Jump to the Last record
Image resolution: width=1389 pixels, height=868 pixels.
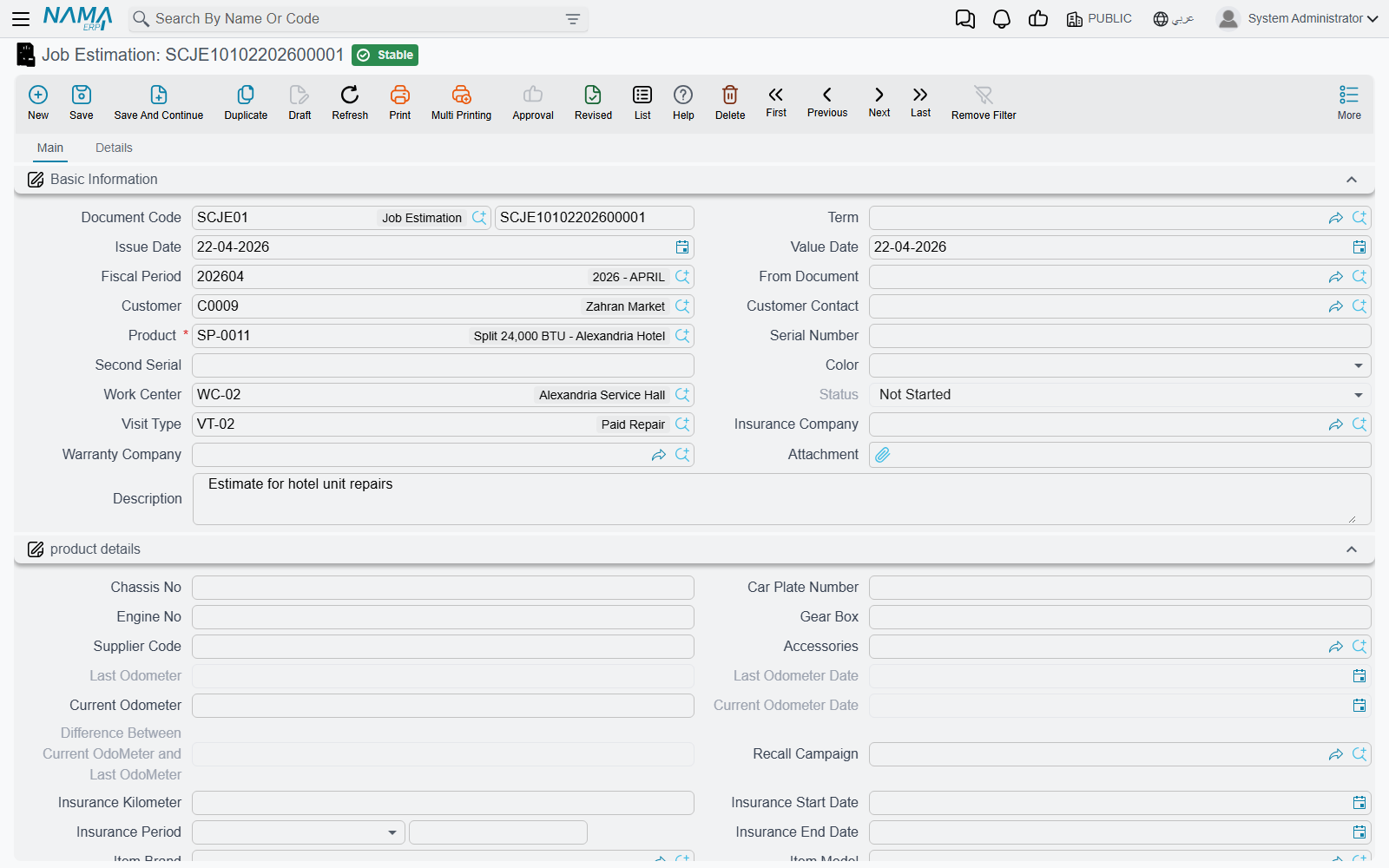[920, 101]
